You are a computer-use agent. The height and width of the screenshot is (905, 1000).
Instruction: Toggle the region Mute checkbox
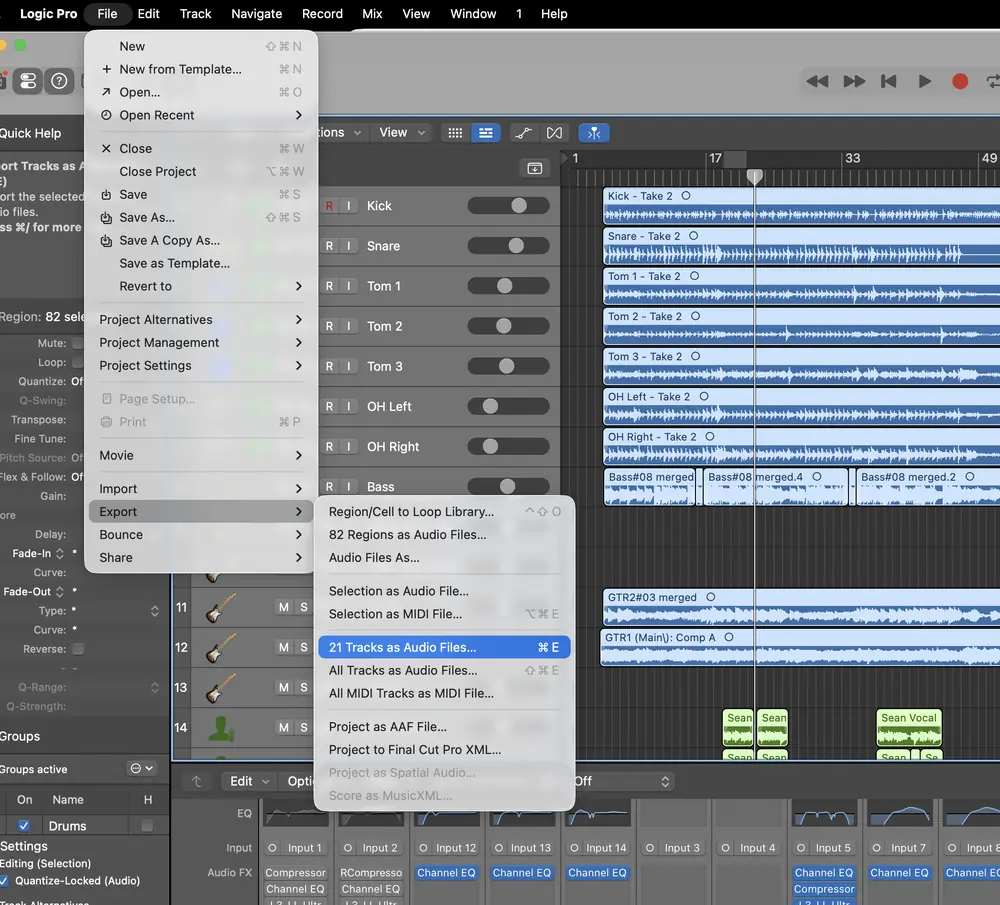(x=77, y=343)
